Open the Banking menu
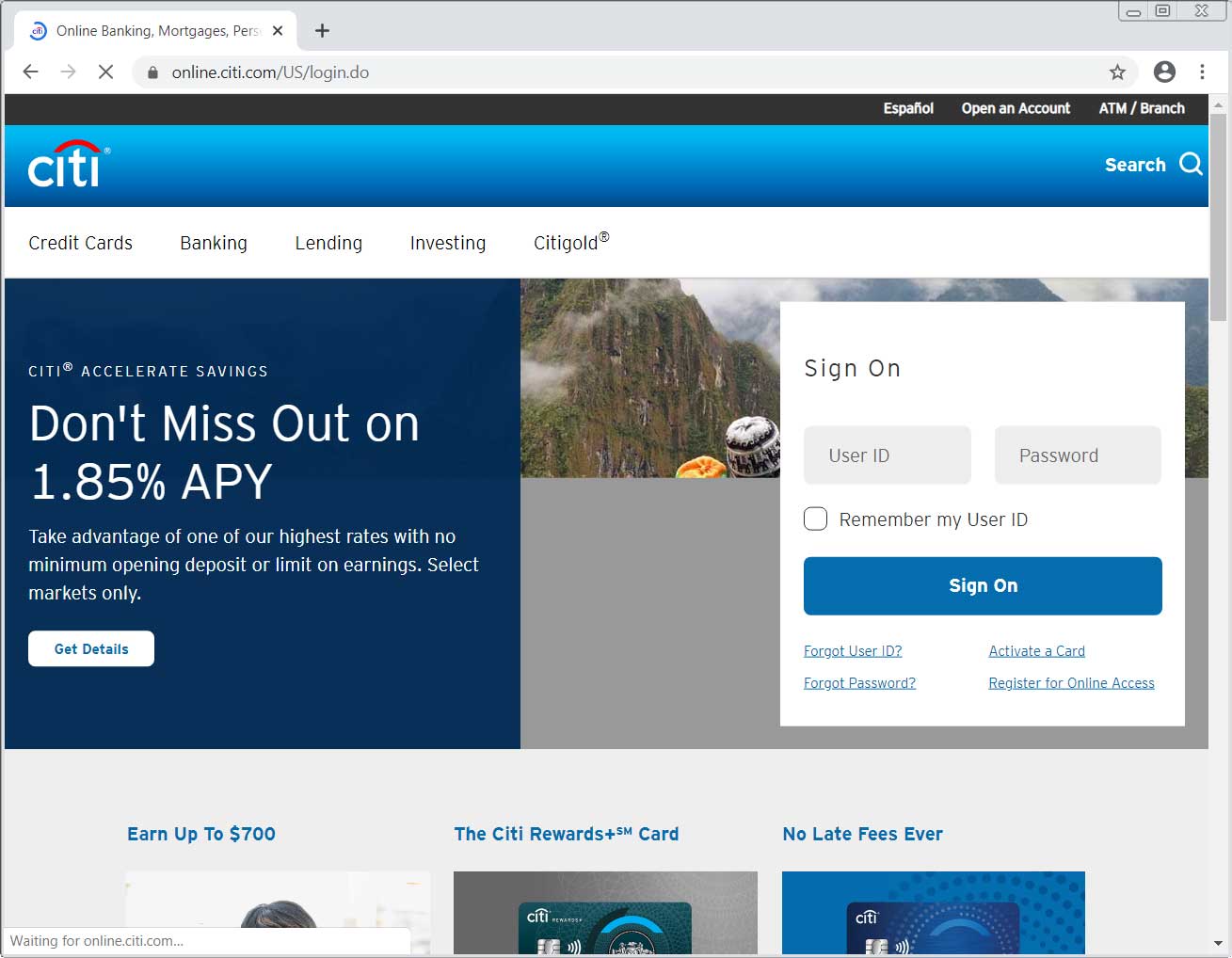This screenshot has height=958, width=1232. [x=214, y=243]
